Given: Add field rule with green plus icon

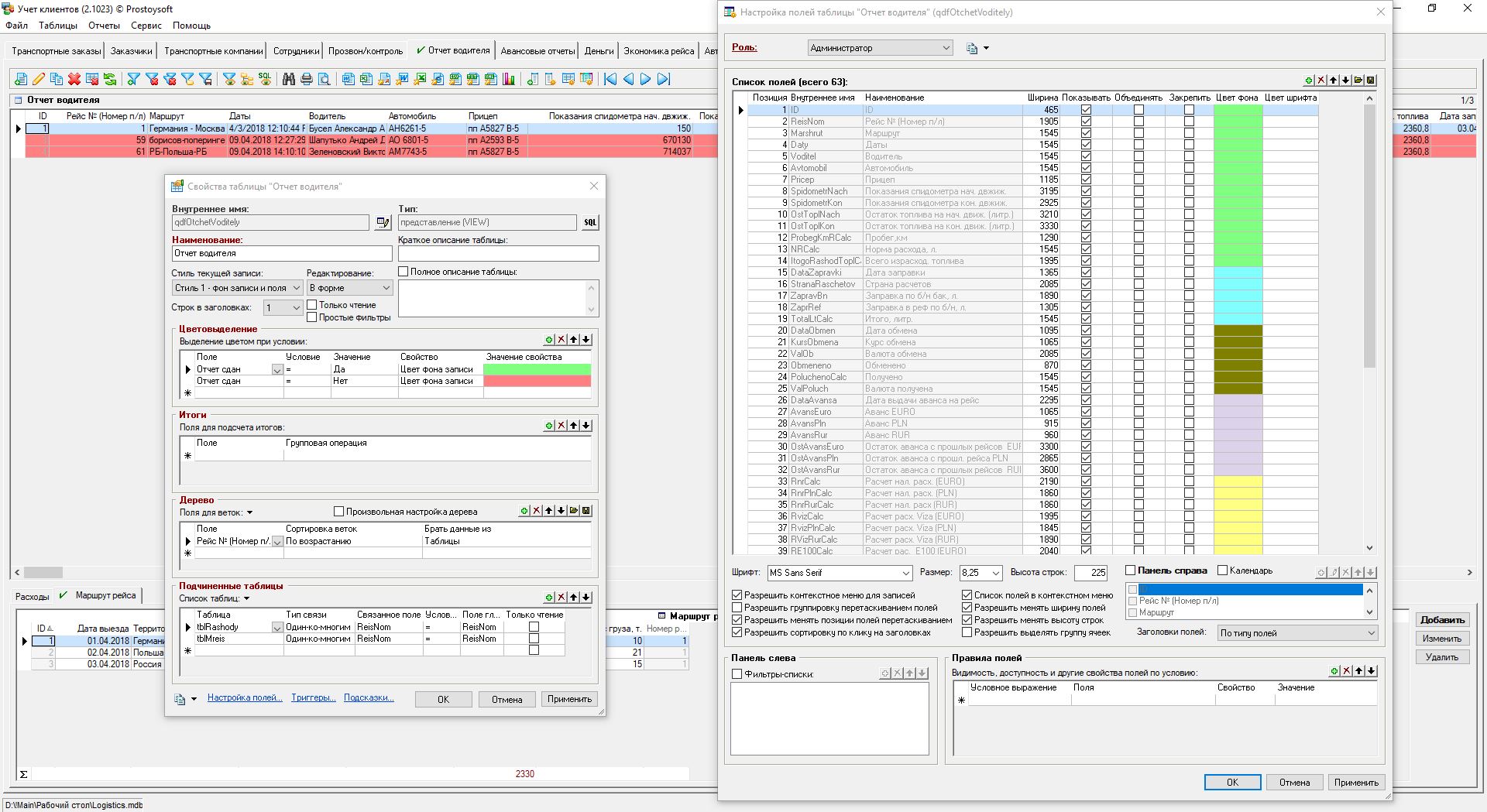Looking at the screenshot, I should coord(1334,671).
